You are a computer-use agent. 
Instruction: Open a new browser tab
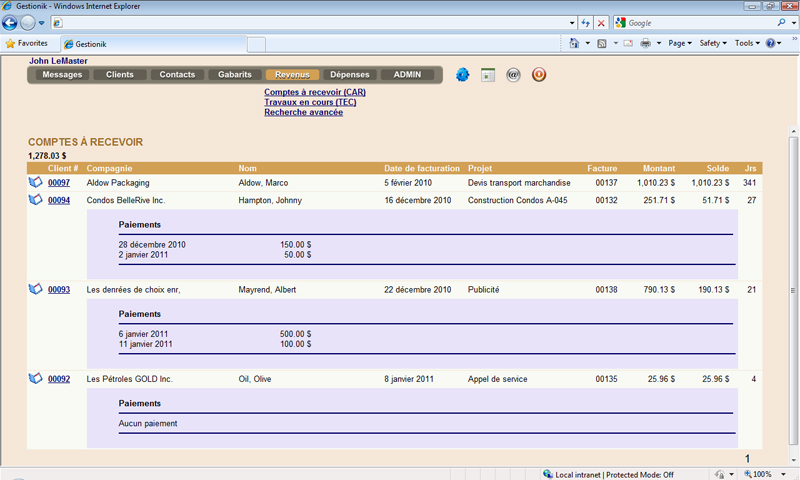pos(256,44)
